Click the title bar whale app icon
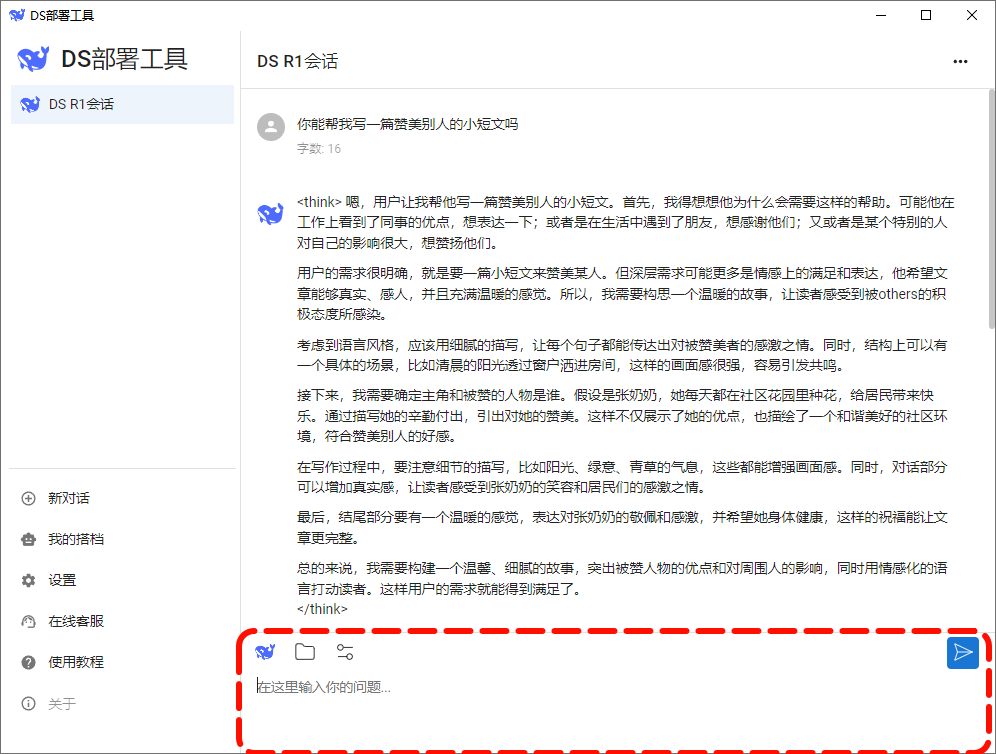Screen dimensions: 996x754 coord(17,15)
